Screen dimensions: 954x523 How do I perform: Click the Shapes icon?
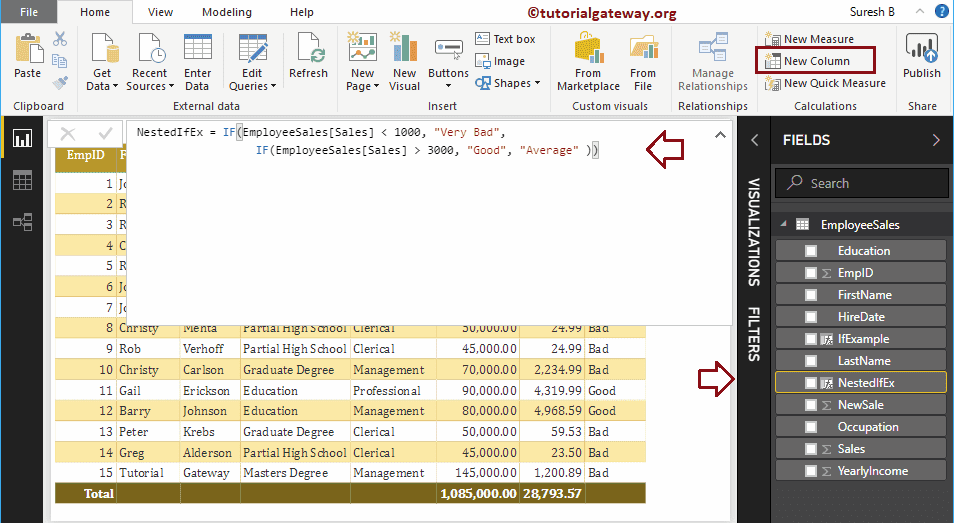pos(483,83)
